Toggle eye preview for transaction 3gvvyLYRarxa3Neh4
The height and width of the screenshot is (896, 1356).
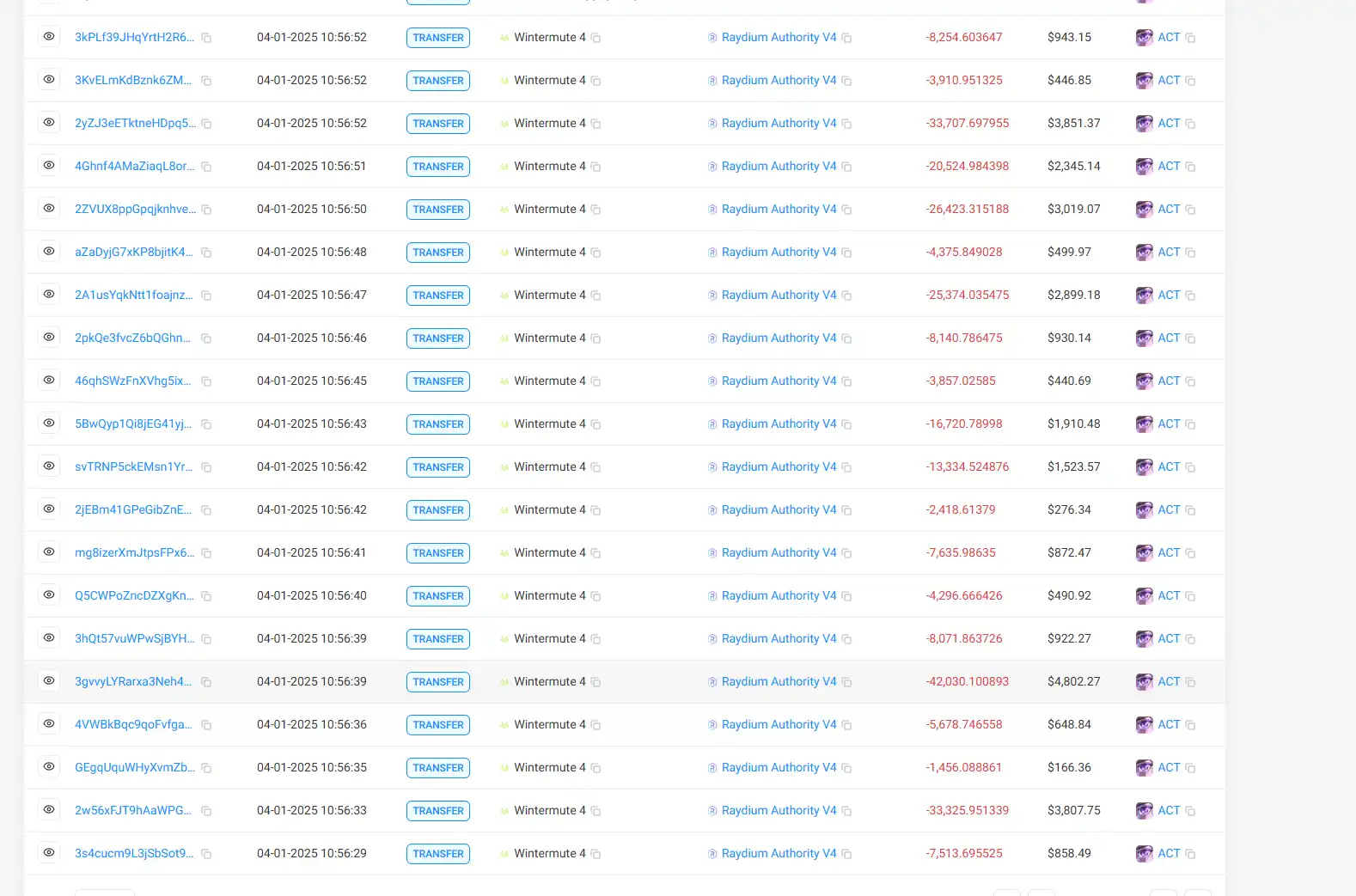tap(49, 680)
